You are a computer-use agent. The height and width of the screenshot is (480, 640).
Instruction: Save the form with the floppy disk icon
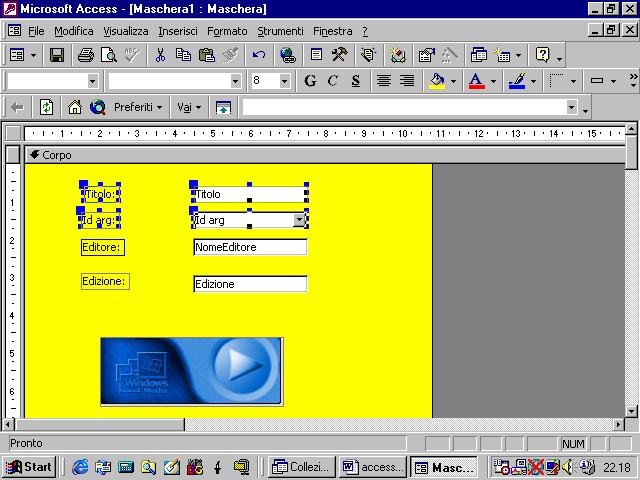coord(57,55)
